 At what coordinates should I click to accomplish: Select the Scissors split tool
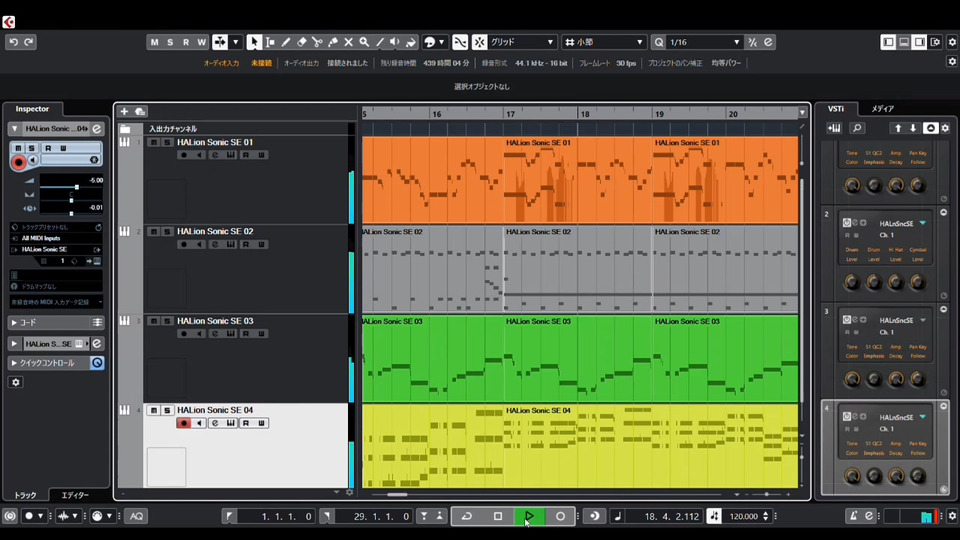pos(317,42)
